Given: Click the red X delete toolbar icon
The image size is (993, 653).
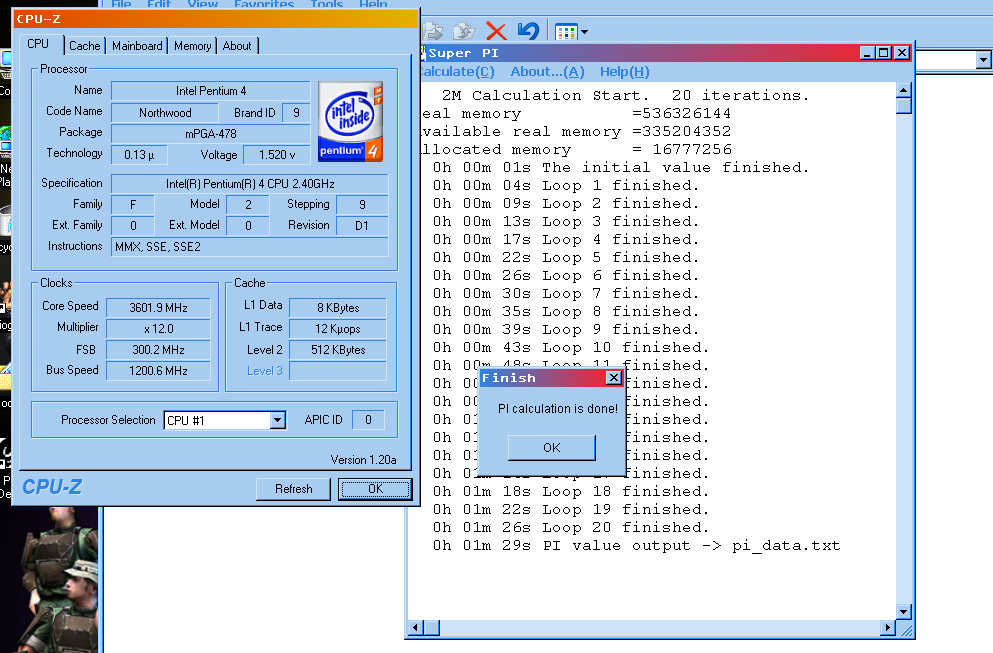Looking at the screenshot, I should tap(495, 32).
